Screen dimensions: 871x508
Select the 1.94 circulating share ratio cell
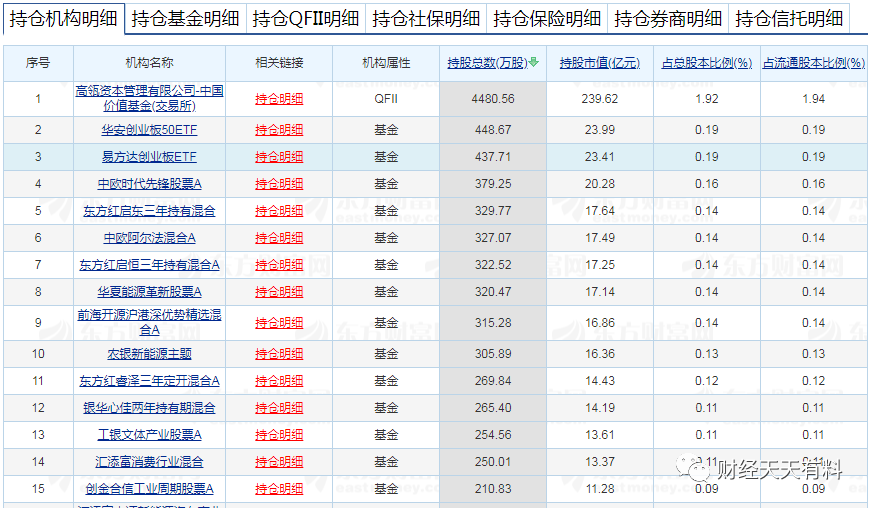point(814,99)
